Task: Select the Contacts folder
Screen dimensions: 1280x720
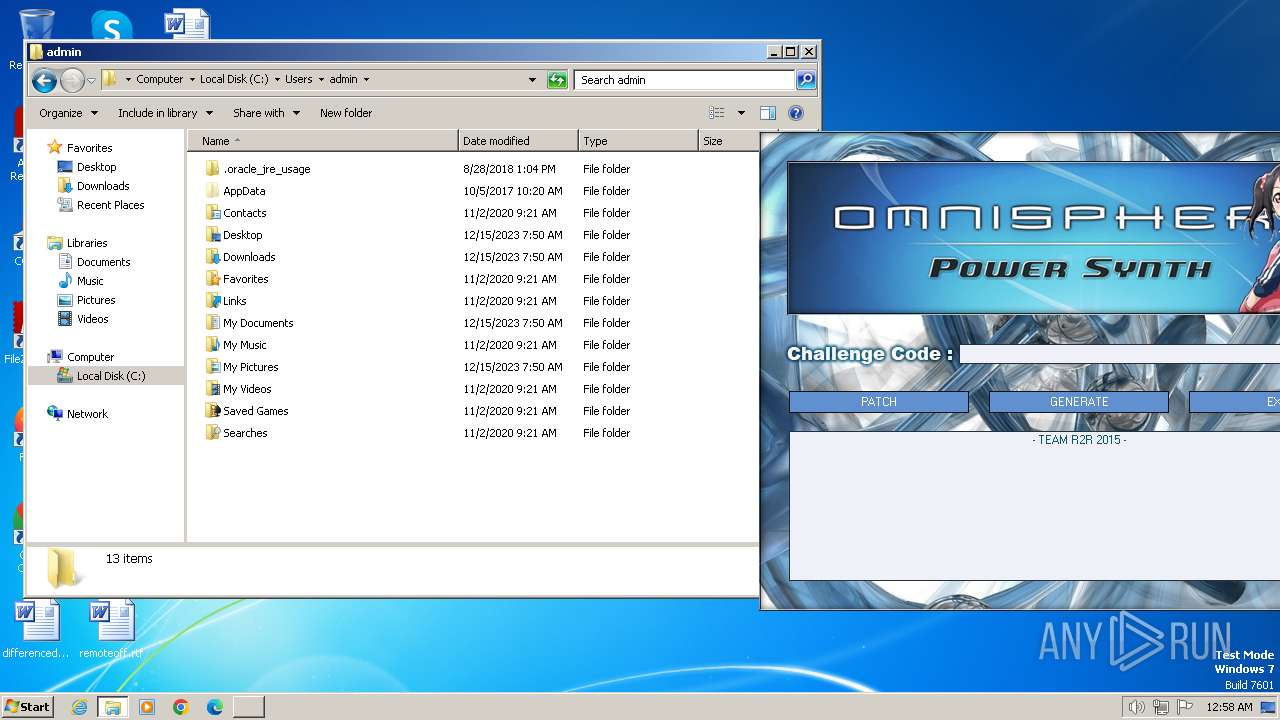Action: tap(236, 213)
